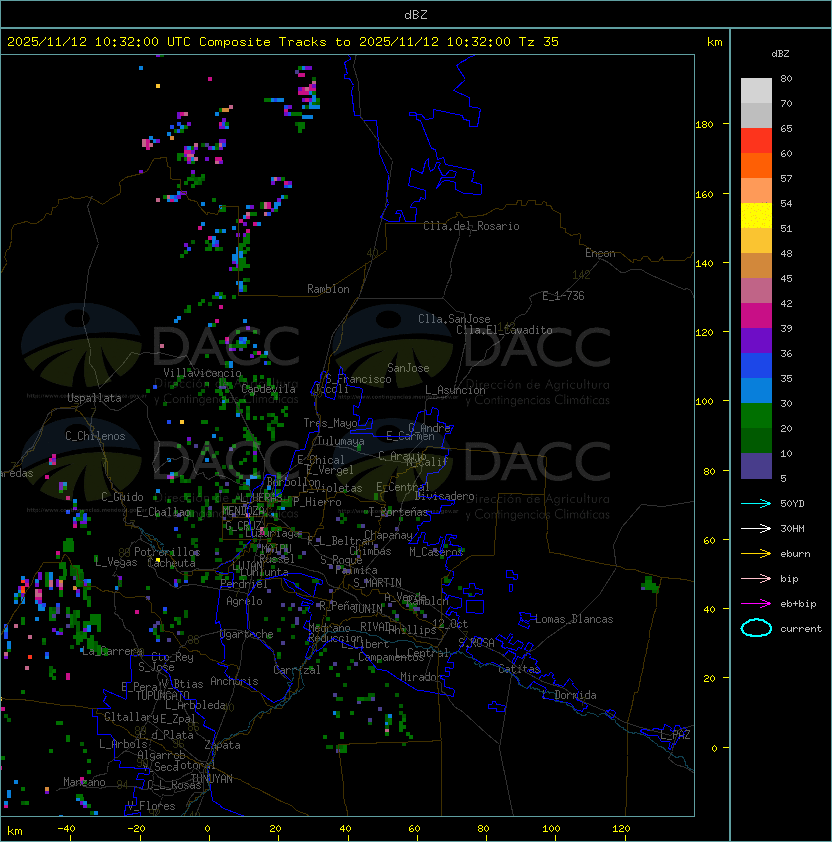The width and height of the screenshot is (832, 842).
Task: Click the Encon map label
Action: click(600, 253)
